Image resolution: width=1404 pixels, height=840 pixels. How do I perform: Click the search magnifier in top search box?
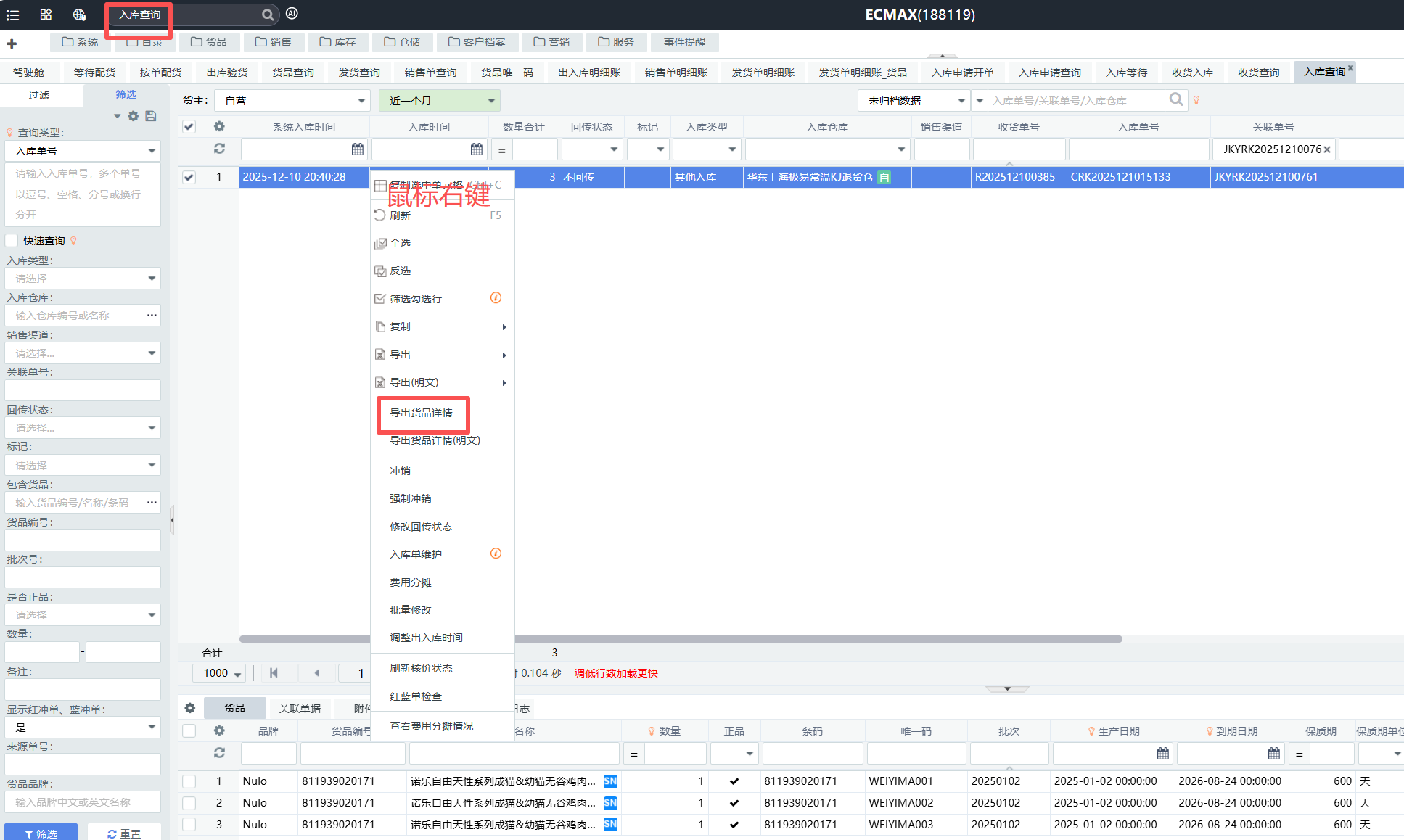[268, 15]
